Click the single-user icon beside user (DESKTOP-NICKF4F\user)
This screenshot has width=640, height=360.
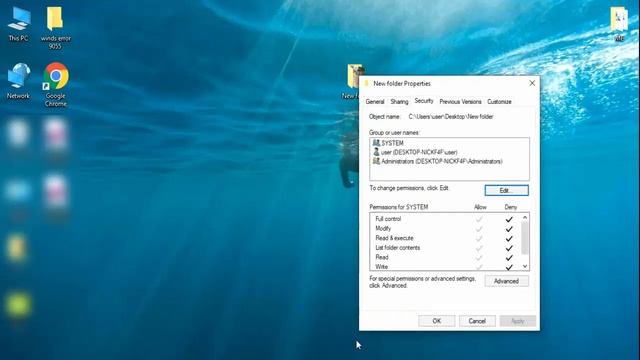pyautogui.click(x=376, y=152)
